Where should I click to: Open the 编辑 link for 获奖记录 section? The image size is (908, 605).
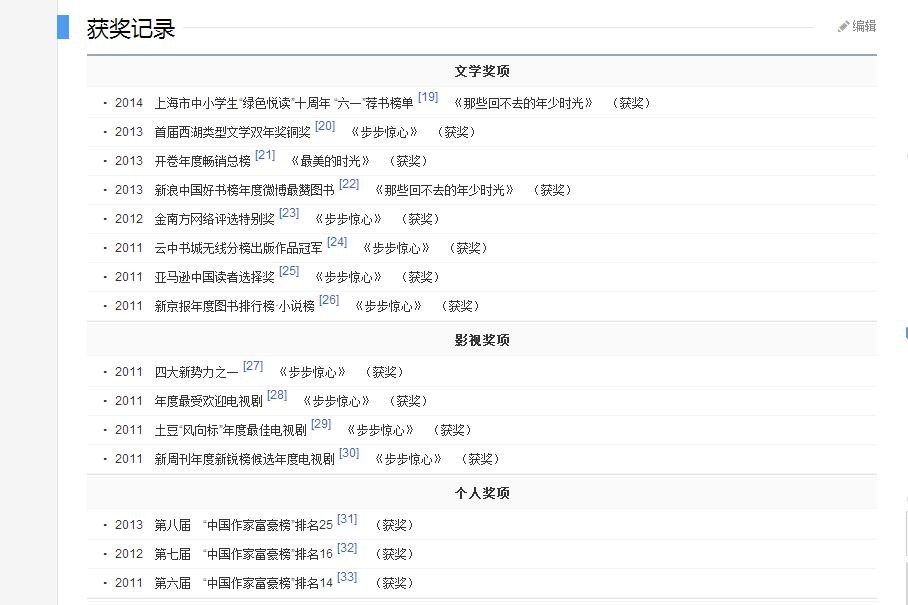point(864,27)
